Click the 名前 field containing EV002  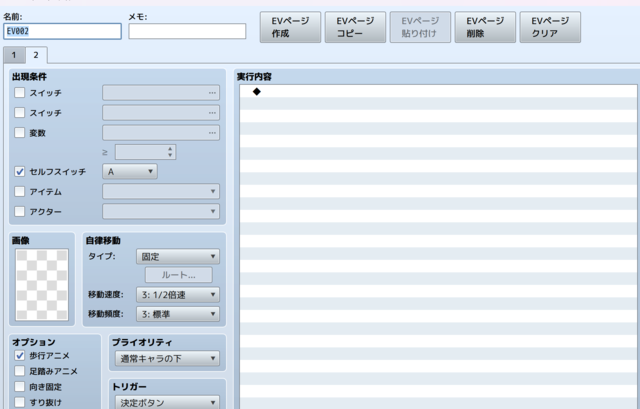pyautogui.click(x=62, y=31)
